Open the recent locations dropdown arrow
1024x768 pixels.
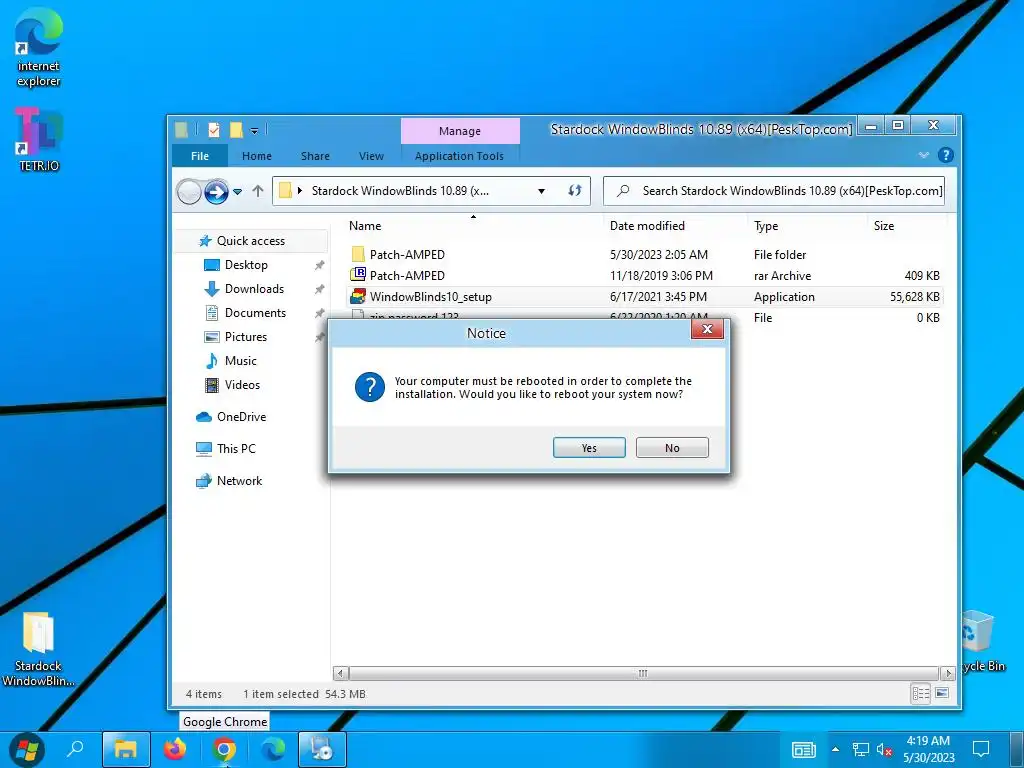coord(238,191)
